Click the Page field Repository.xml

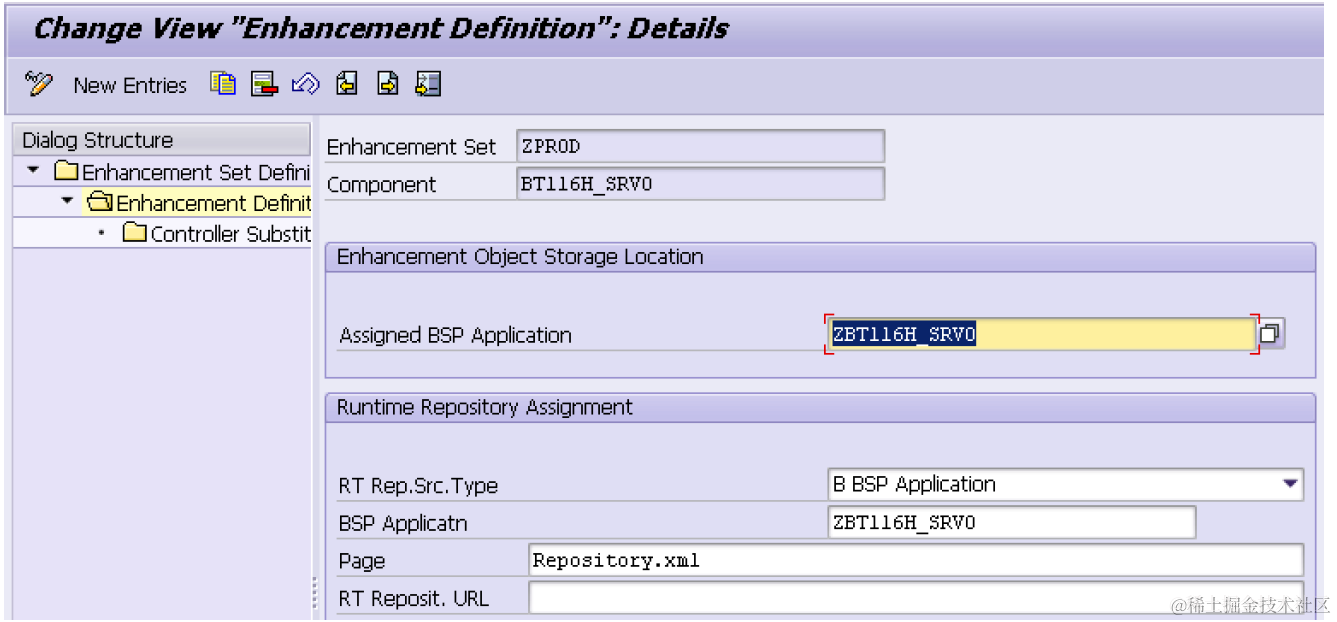[916, 560]
